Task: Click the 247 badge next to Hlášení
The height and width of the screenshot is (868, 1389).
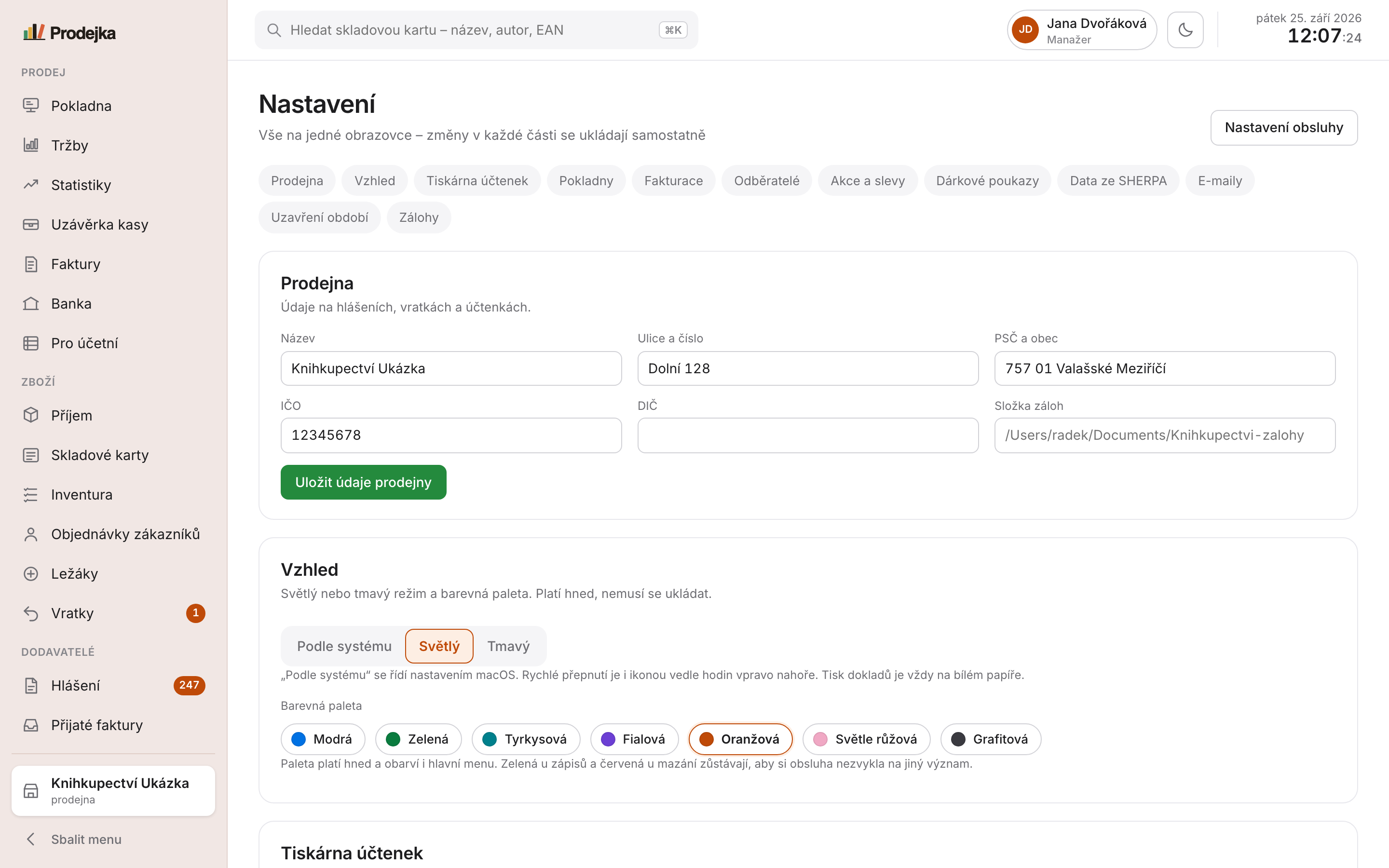Action: 189,685
